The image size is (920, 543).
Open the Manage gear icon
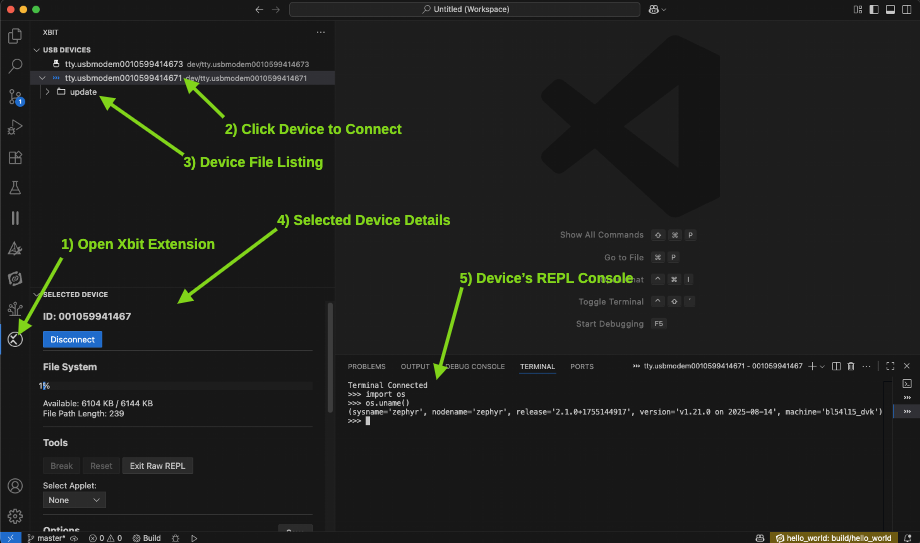[x=15, y=516]
